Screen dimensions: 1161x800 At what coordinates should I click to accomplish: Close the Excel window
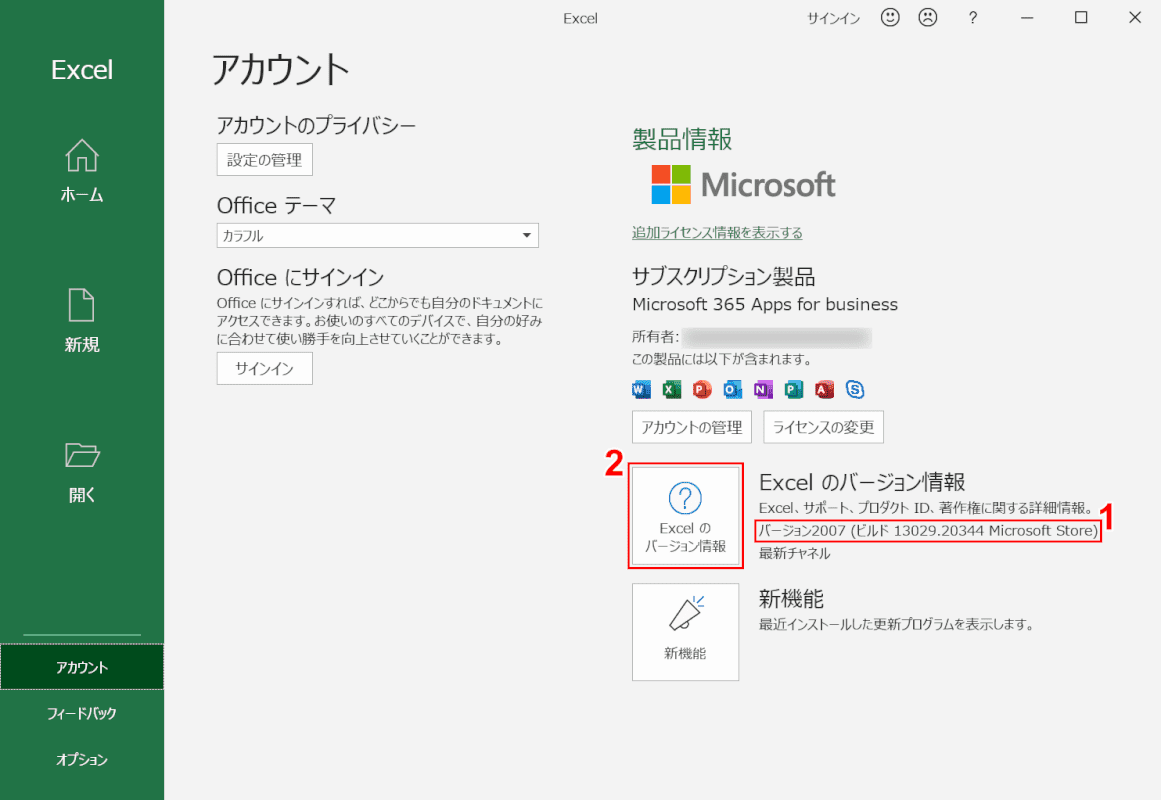click(x=1134, y=18)
